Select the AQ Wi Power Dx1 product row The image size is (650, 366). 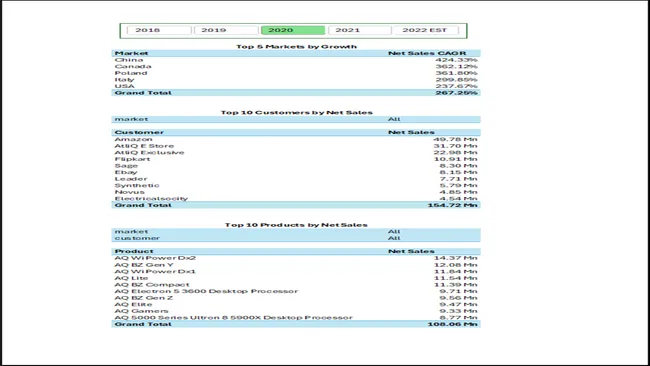coord(296,271)
